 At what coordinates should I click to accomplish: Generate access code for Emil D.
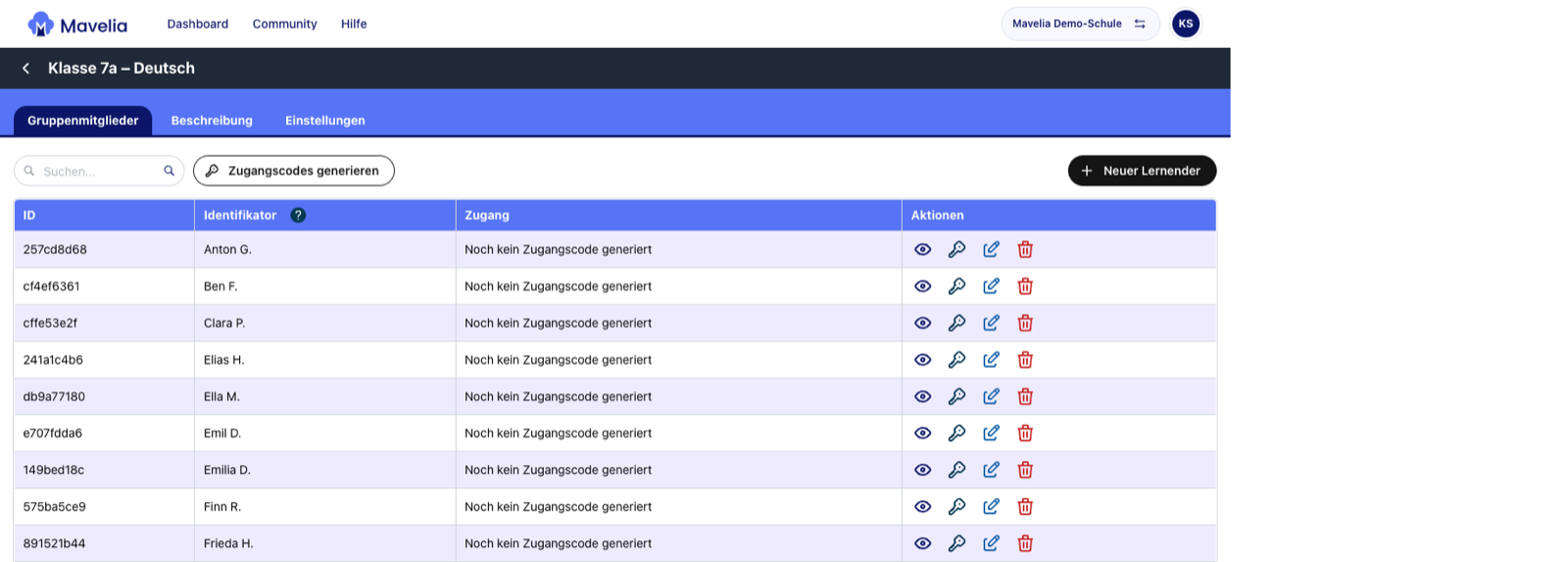(x=957, y=433)
